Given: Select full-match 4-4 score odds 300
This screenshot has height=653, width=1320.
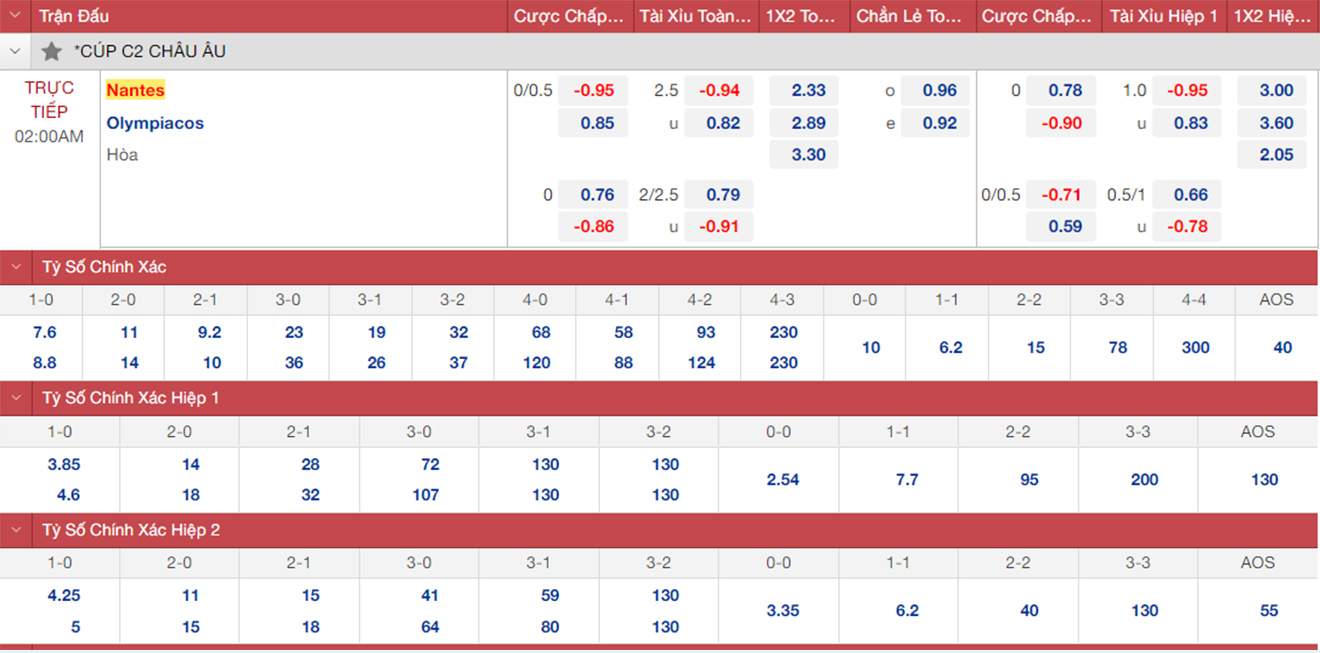Looking at the screenshot, I should tap(1194, 347).
